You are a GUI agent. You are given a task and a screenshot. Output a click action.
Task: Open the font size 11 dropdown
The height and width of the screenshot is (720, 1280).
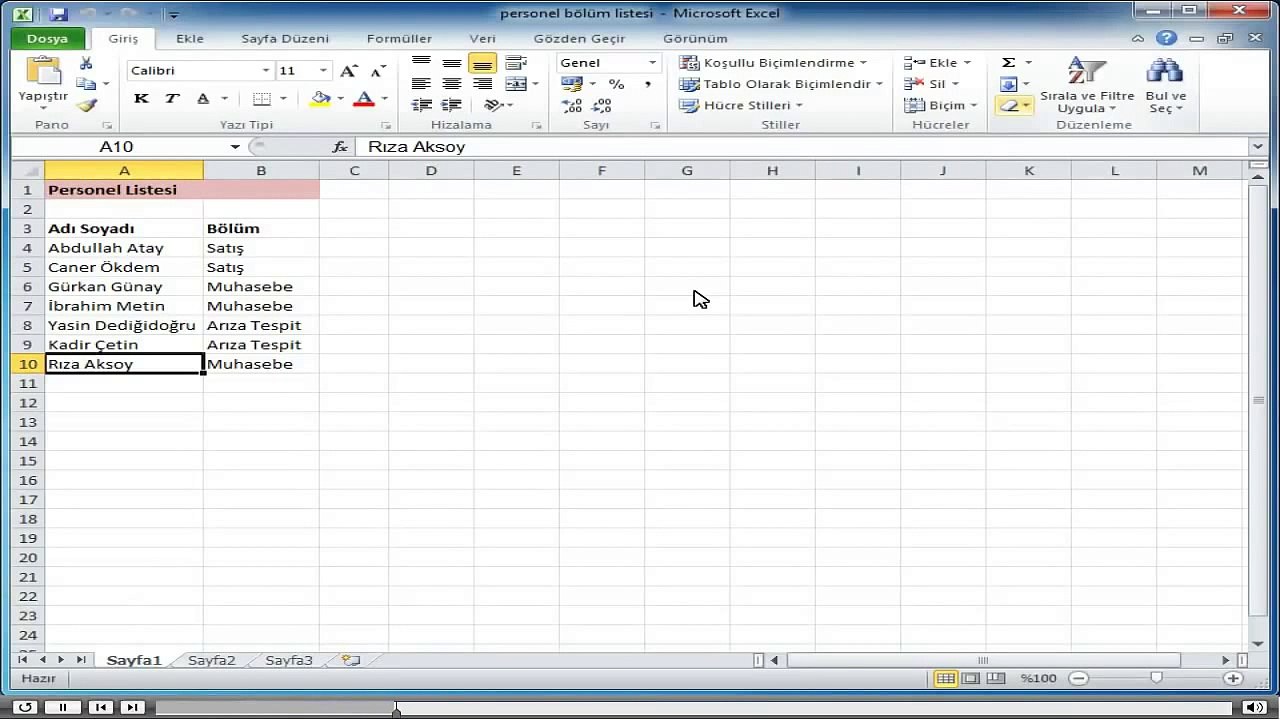pyautogui.click(x=323, y=70)
